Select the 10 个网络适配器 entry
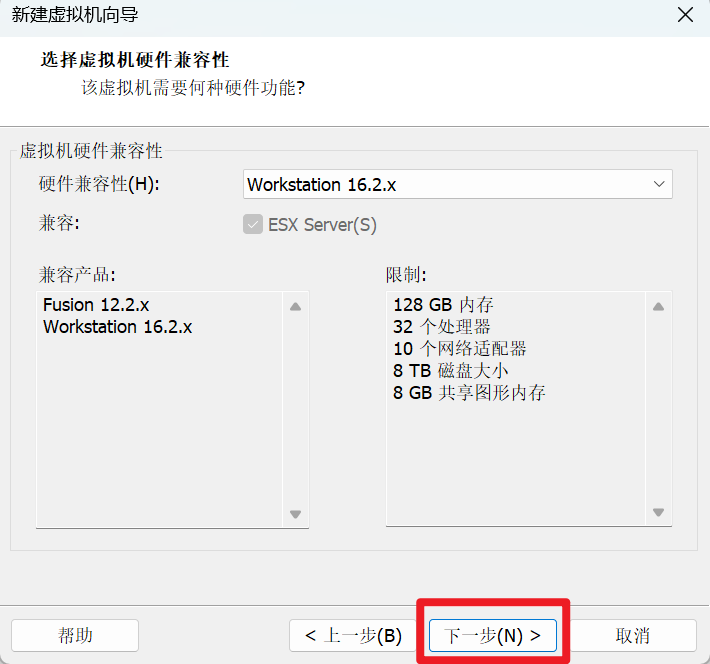Screen dimensions: 710x664 pos(460,349)
